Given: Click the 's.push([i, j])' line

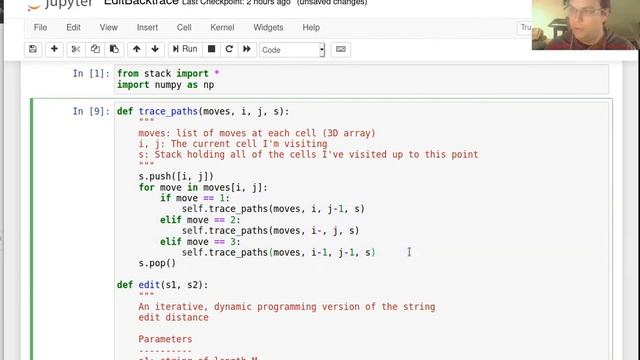Looking at the screenshot, I should [176, 176].
